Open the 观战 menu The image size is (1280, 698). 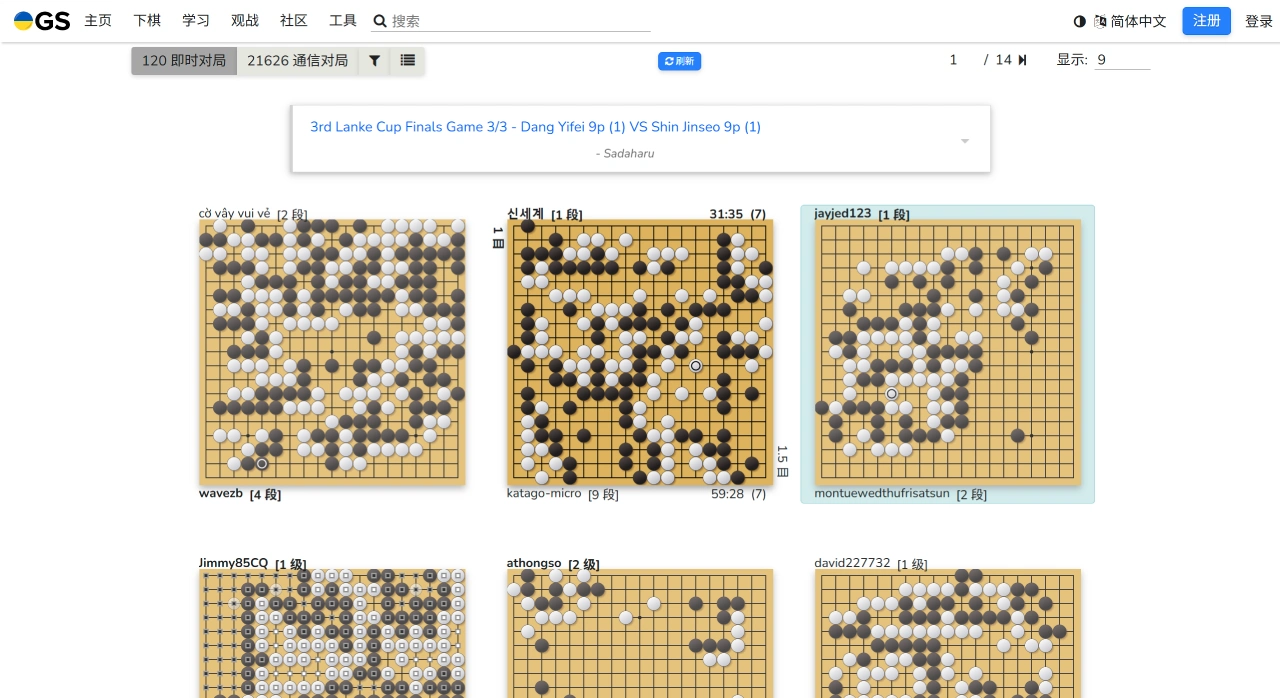pos(245,21)
